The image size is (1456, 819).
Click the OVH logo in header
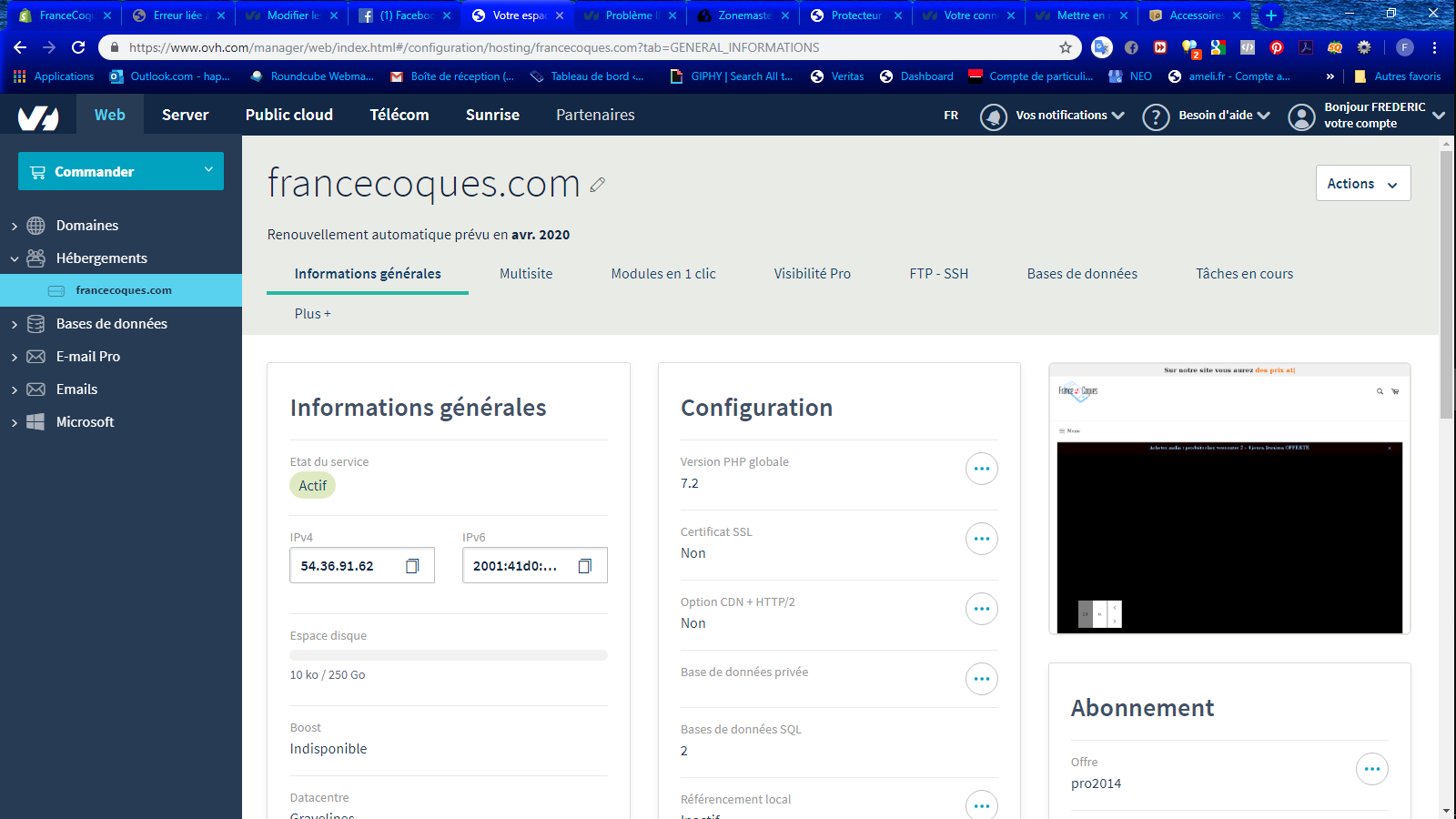[x=38, y=116]
